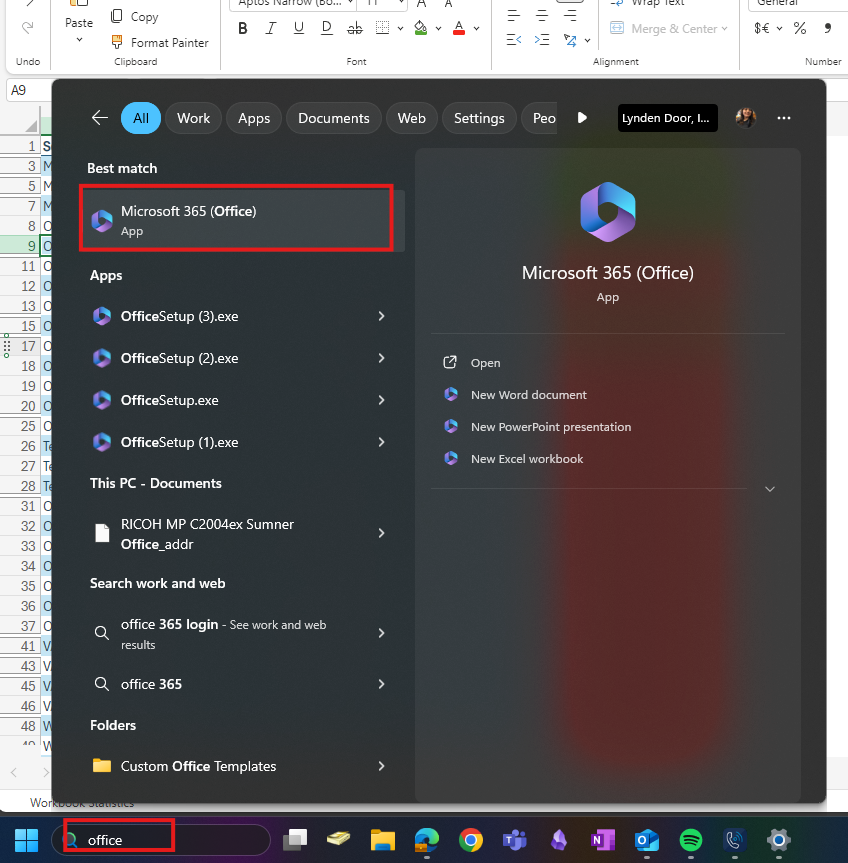Click Copy in Excel's Clipboard group

[x=135, y=17]
